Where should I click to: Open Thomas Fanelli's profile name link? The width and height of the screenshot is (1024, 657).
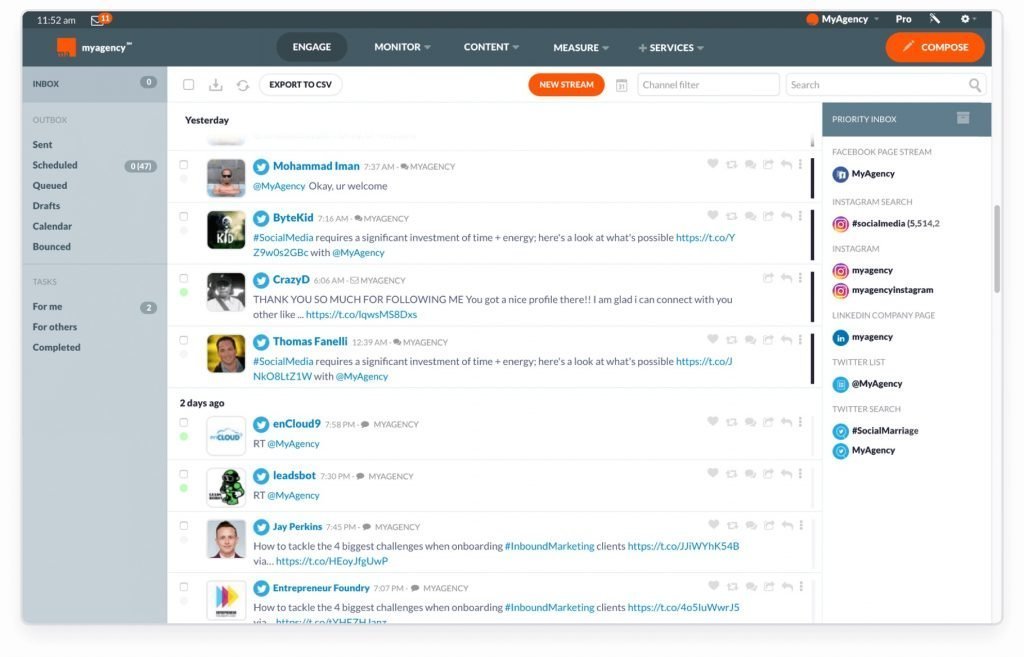(x=310, y=342)
